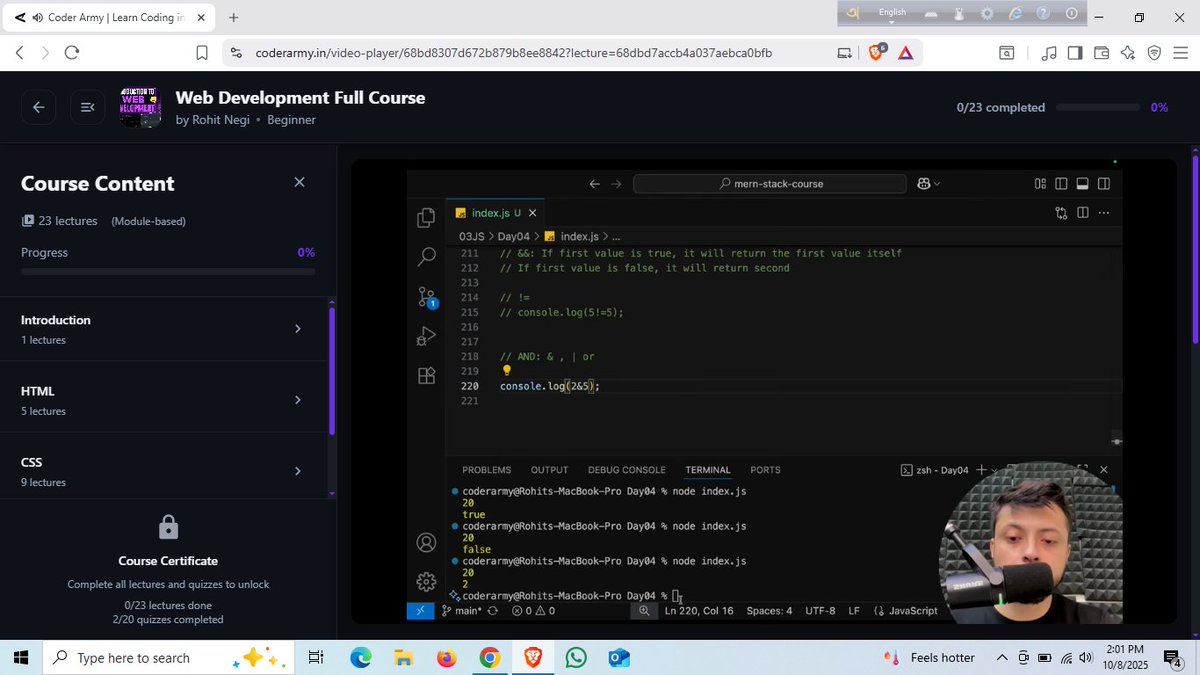
Task: Open the Brave Wallet icon
Action: (1102, 53)
